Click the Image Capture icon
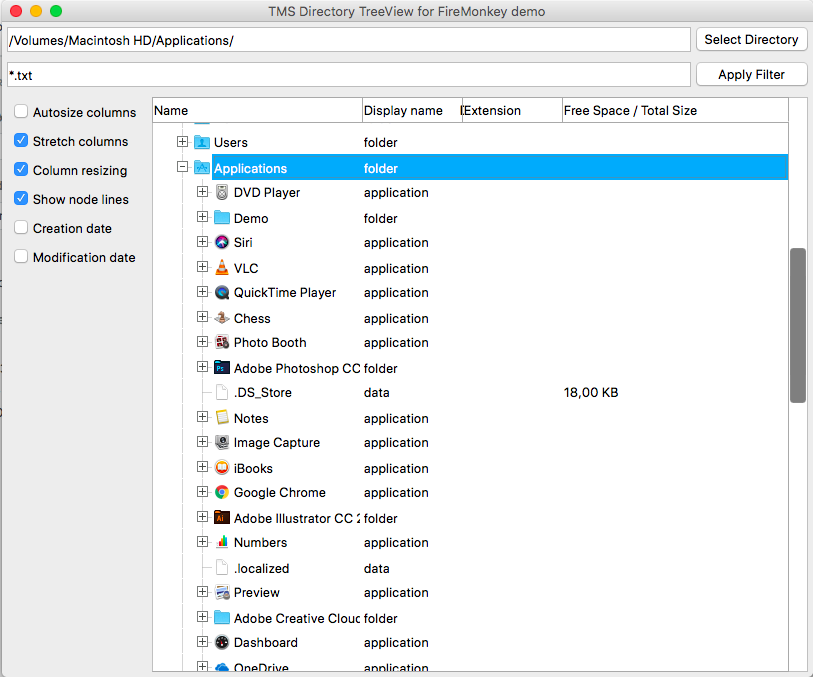Image resolution: width=813 pixels, height=677 pixels. [x=222, y=442]
